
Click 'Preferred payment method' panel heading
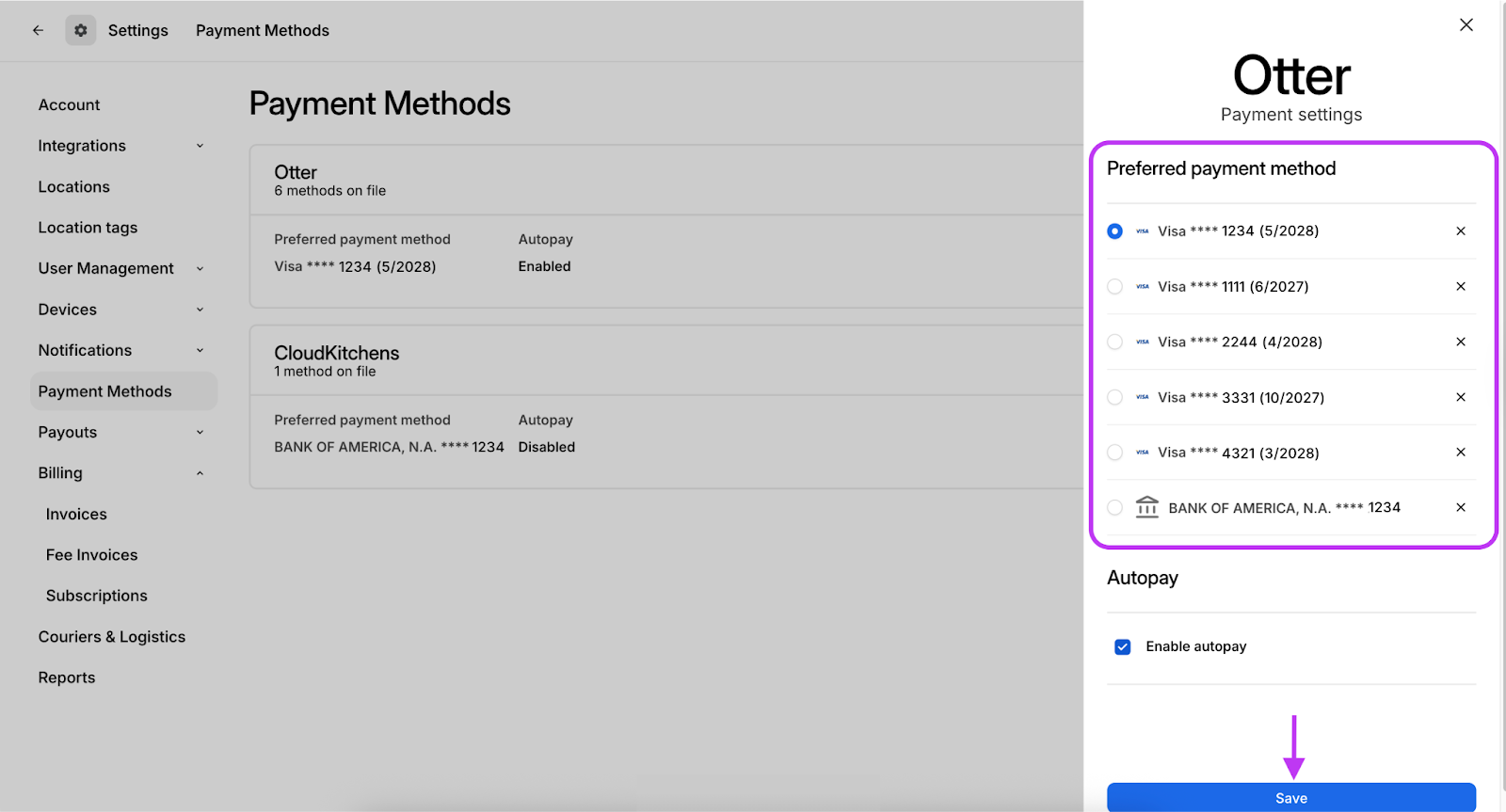(x=1221, y=168)
